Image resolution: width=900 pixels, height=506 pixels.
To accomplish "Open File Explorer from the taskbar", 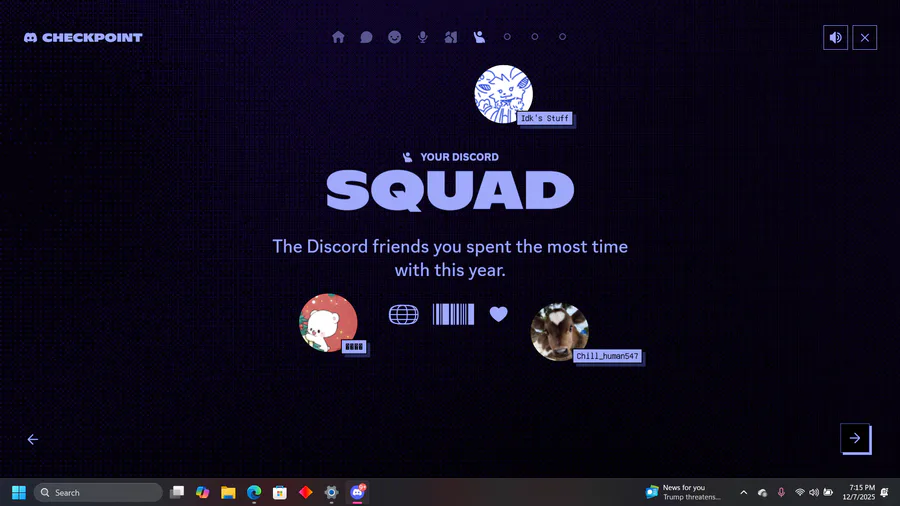I will [228, 492].
